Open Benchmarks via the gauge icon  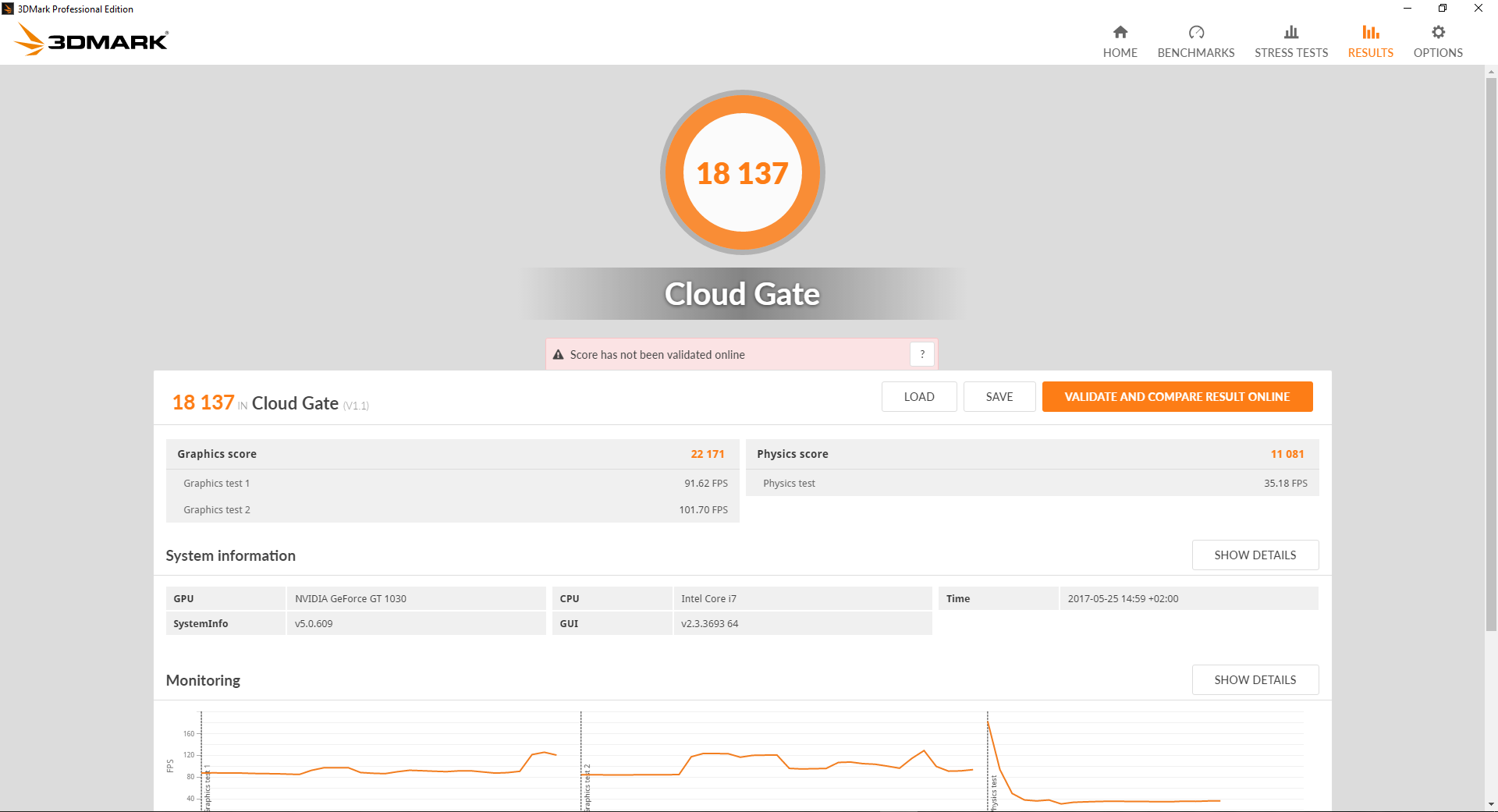point(1196,32)
